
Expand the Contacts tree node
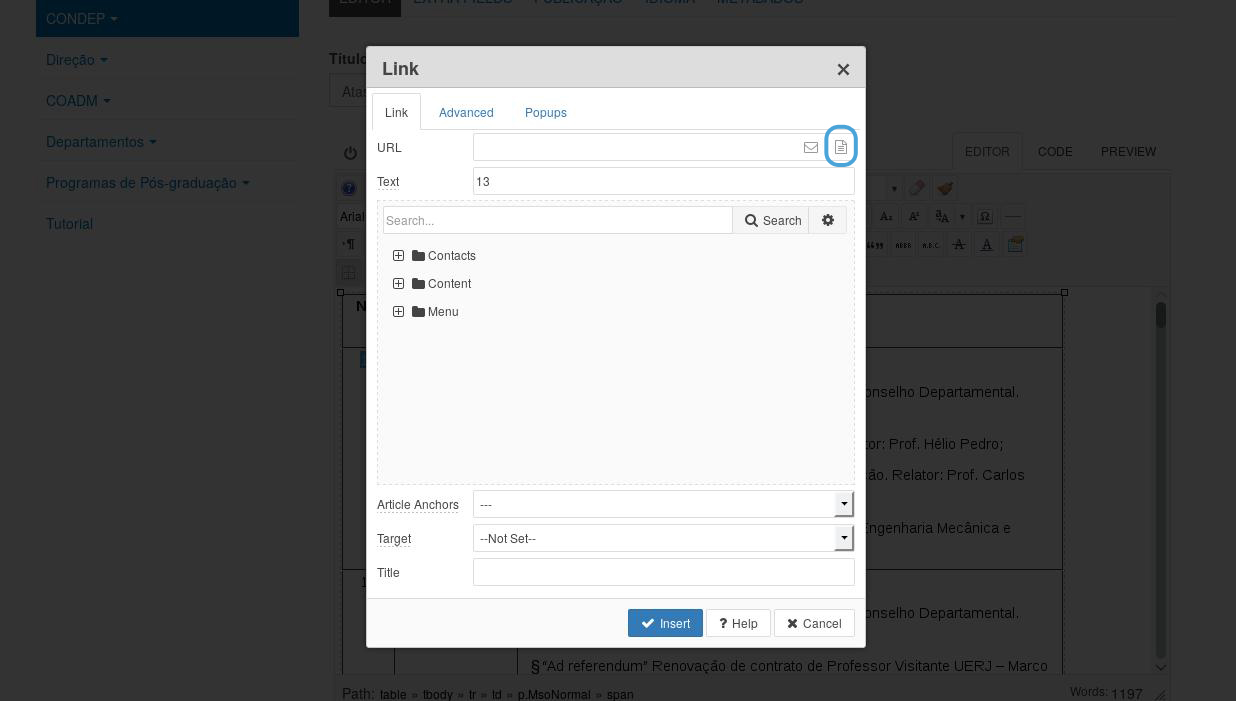[x=398, y=256]
